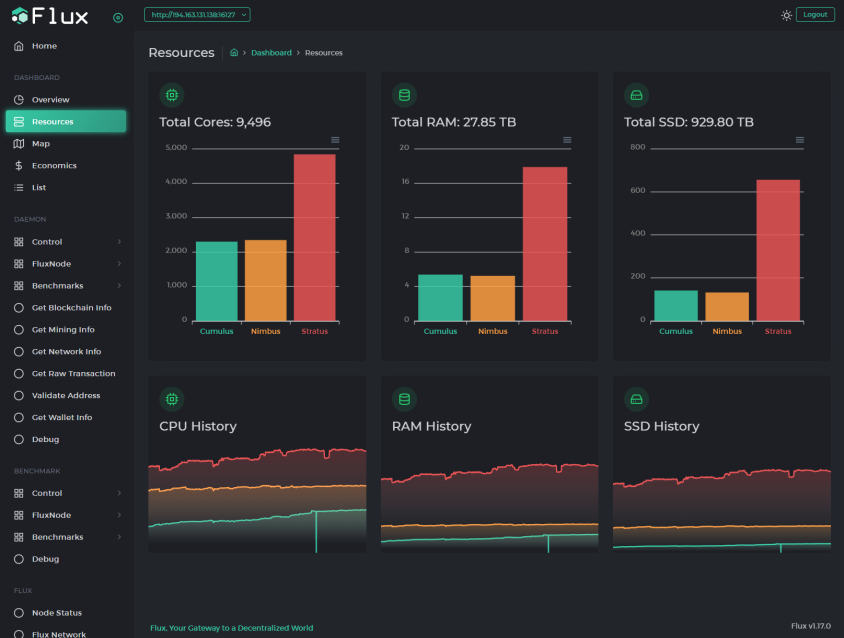Click RAM History database icon
The width and height of the screenshot is (844, 638).
pos(404,399)
